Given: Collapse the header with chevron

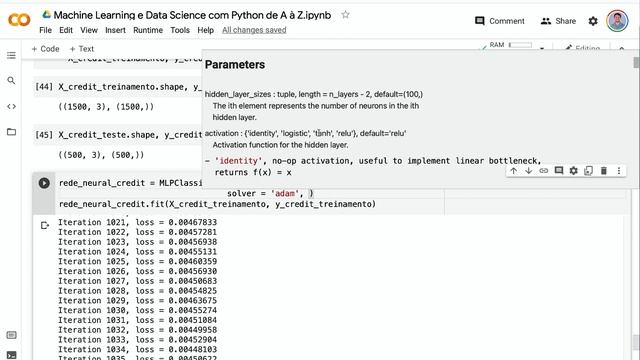Looking at the screenshot, I should pyautogui.click(x=622, y=48).
